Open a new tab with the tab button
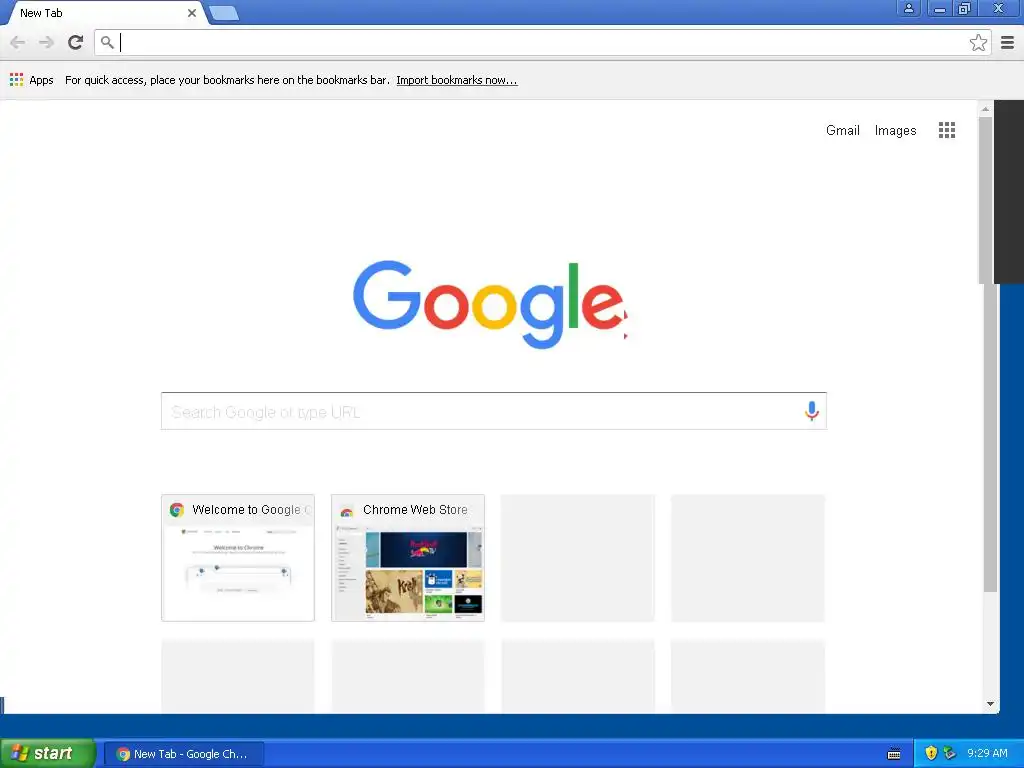 click(x=224, y=13)
